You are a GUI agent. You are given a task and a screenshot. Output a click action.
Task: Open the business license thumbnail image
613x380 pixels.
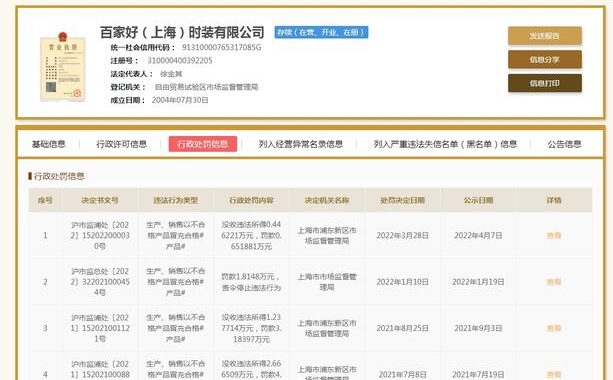63,67
